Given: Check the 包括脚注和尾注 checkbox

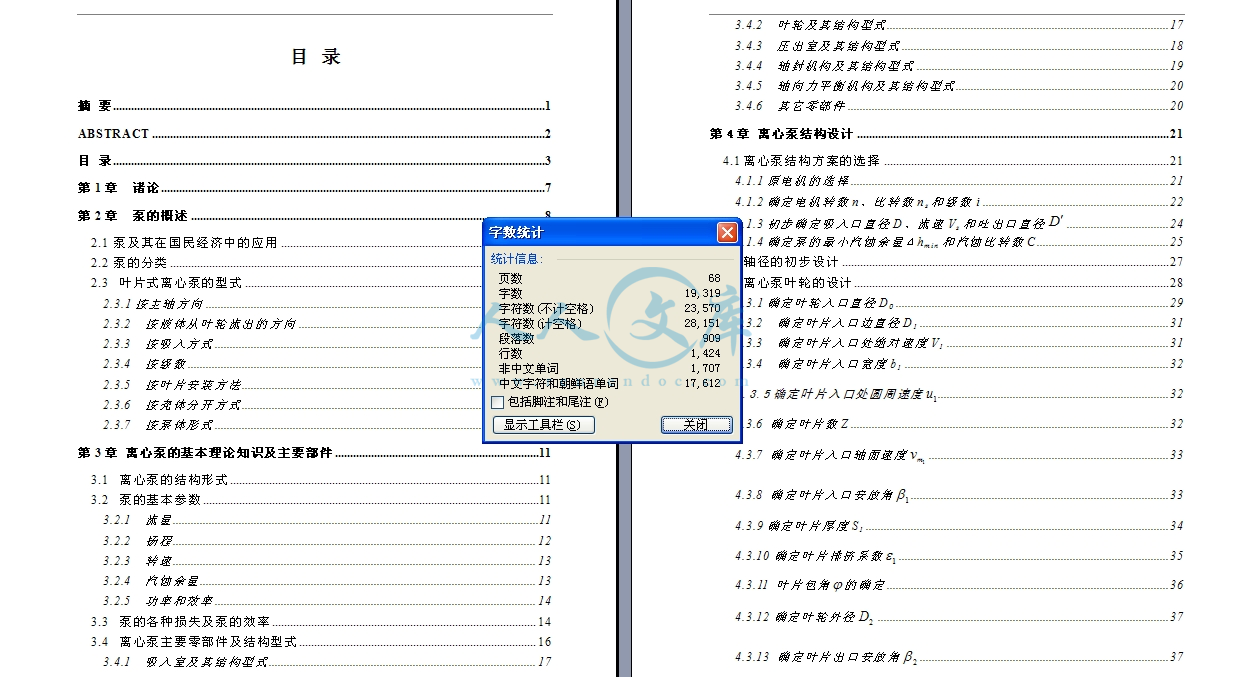Looking at the screenshot, I should pyautogui.click(x=497, y=402).
